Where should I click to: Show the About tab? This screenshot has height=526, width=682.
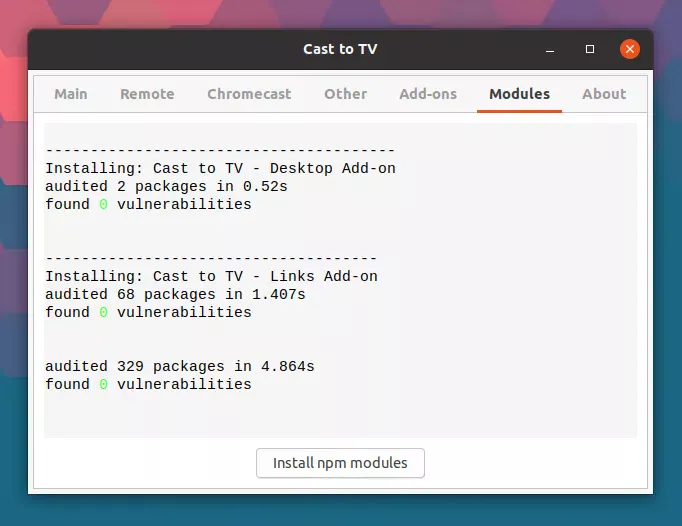point(604,94)
